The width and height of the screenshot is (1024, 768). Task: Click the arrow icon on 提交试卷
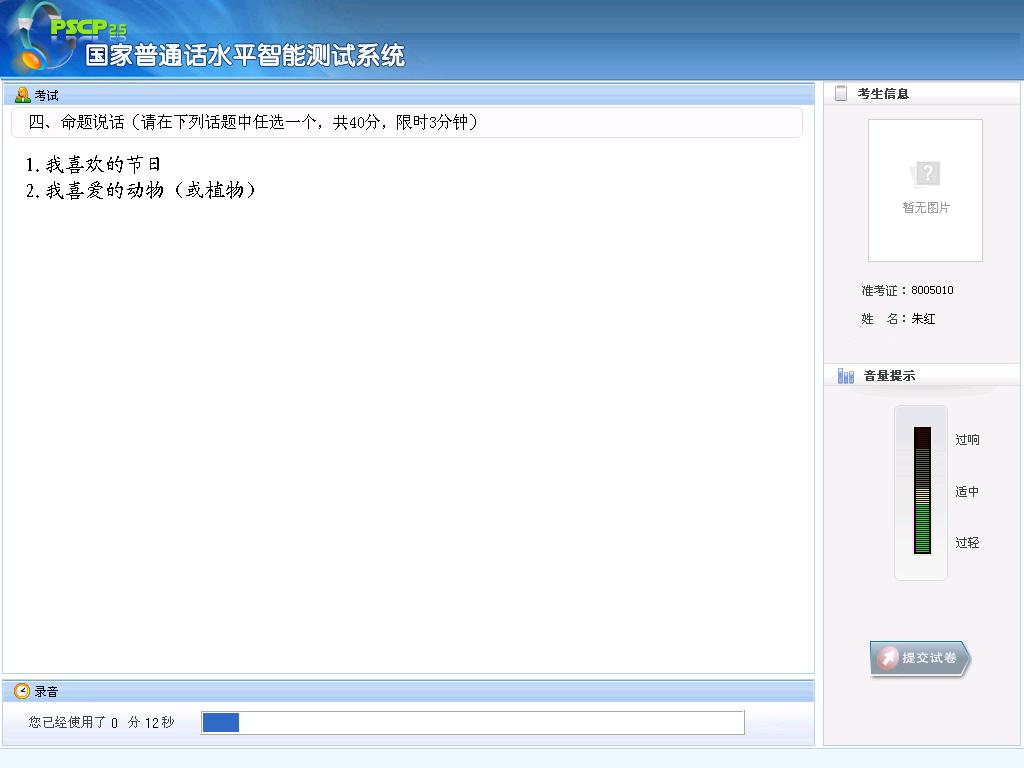click(x=887, y=658)
